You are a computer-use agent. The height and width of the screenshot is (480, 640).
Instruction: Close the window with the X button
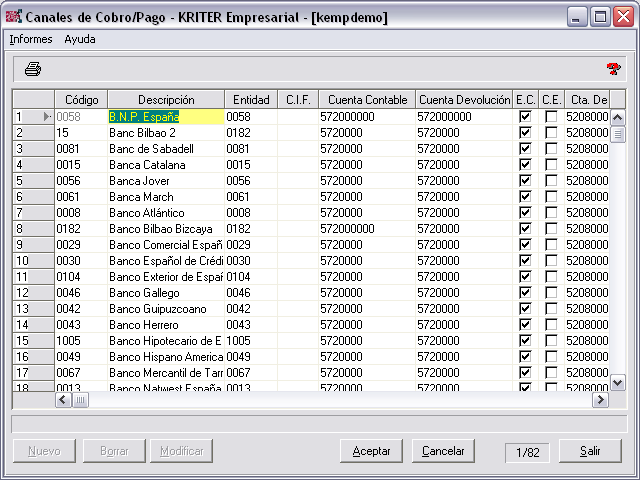click(x=624, y=17)
